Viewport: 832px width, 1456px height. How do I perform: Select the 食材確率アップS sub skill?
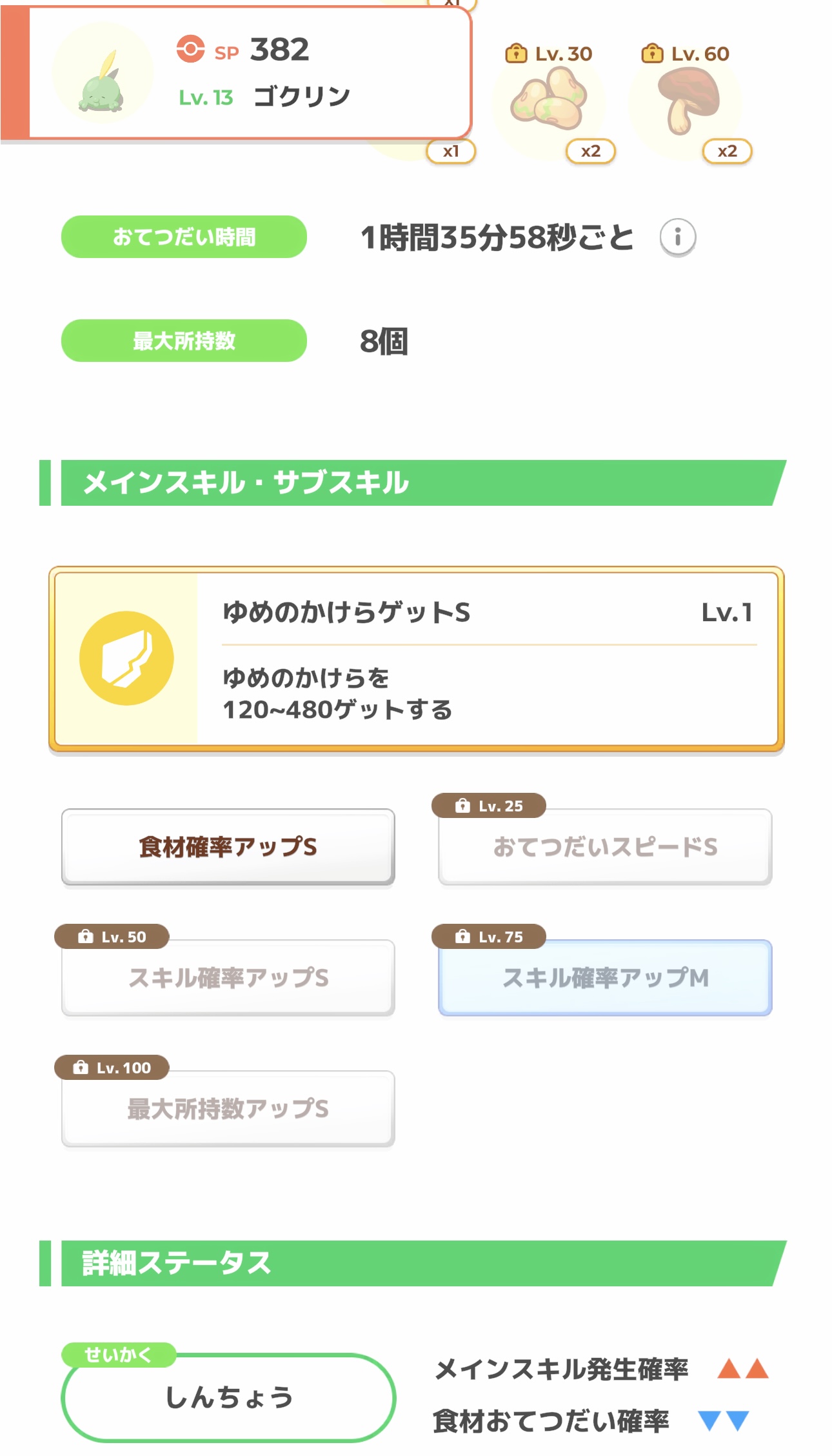[228, 846]
